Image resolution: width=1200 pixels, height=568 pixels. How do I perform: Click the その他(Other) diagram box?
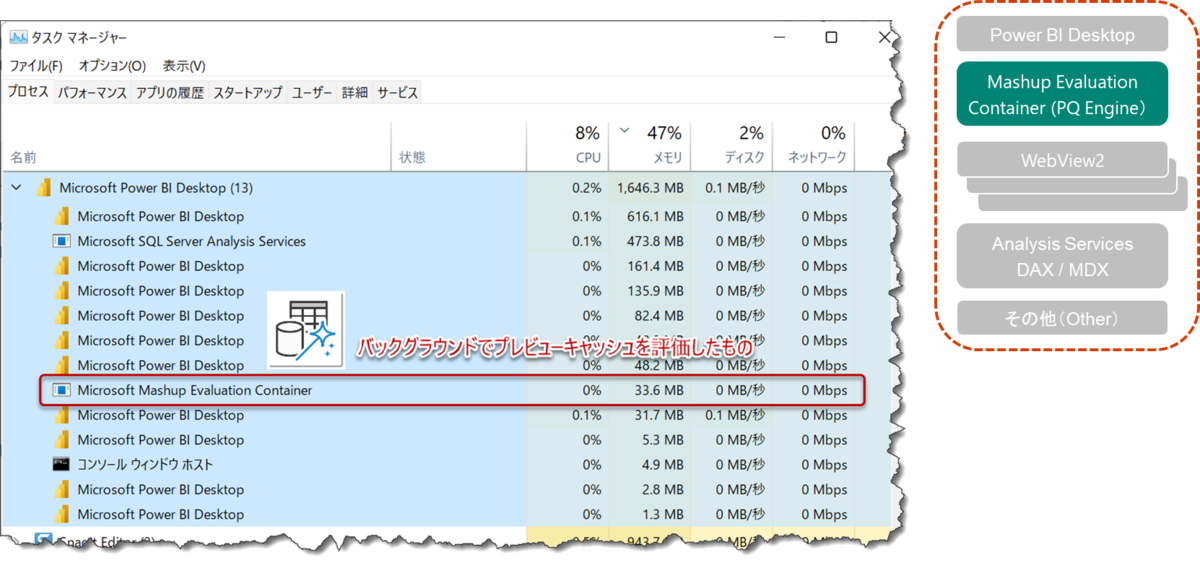click(x=1062, y=318)
